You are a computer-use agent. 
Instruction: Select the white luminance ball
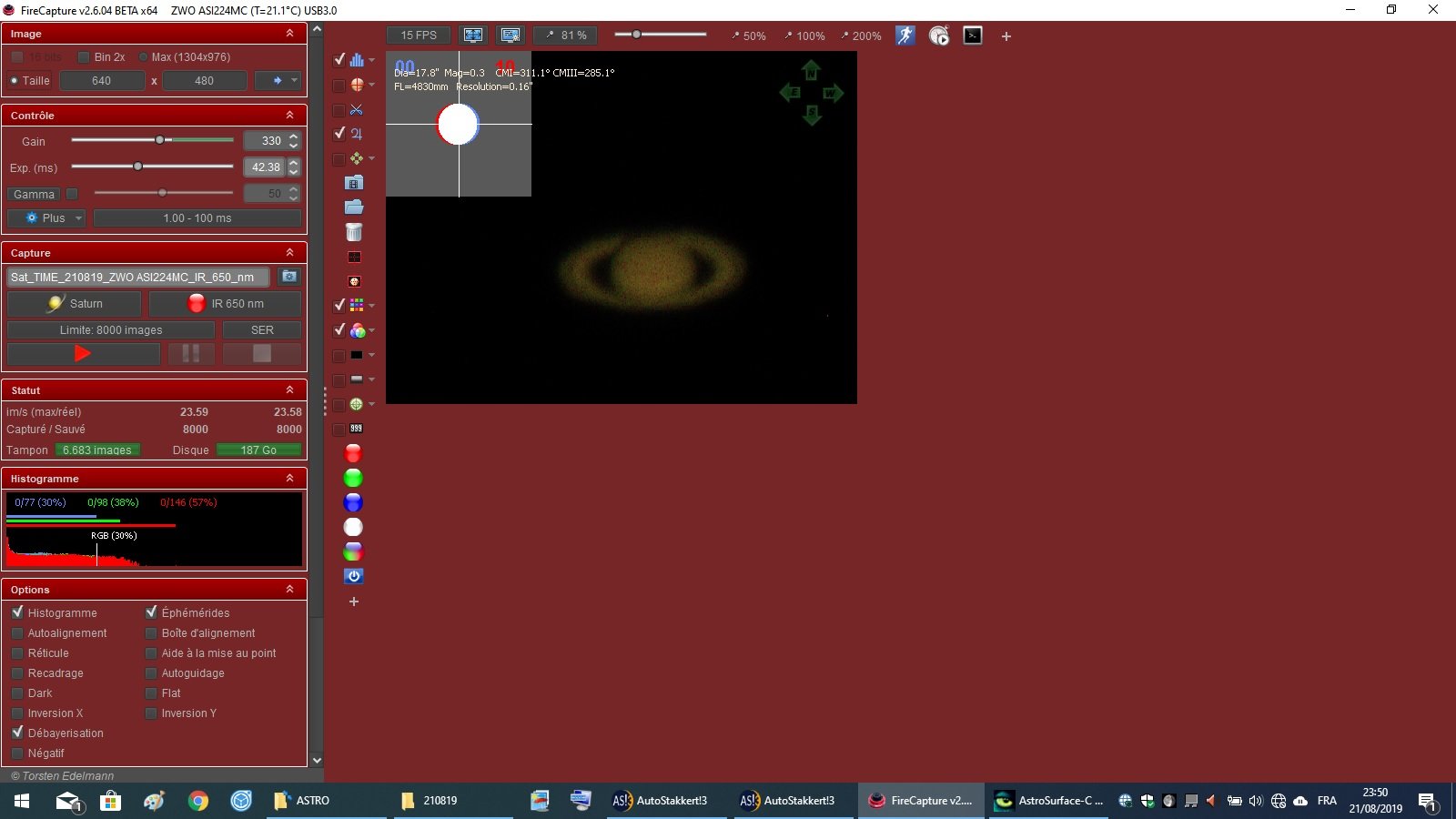coord(353,527)
